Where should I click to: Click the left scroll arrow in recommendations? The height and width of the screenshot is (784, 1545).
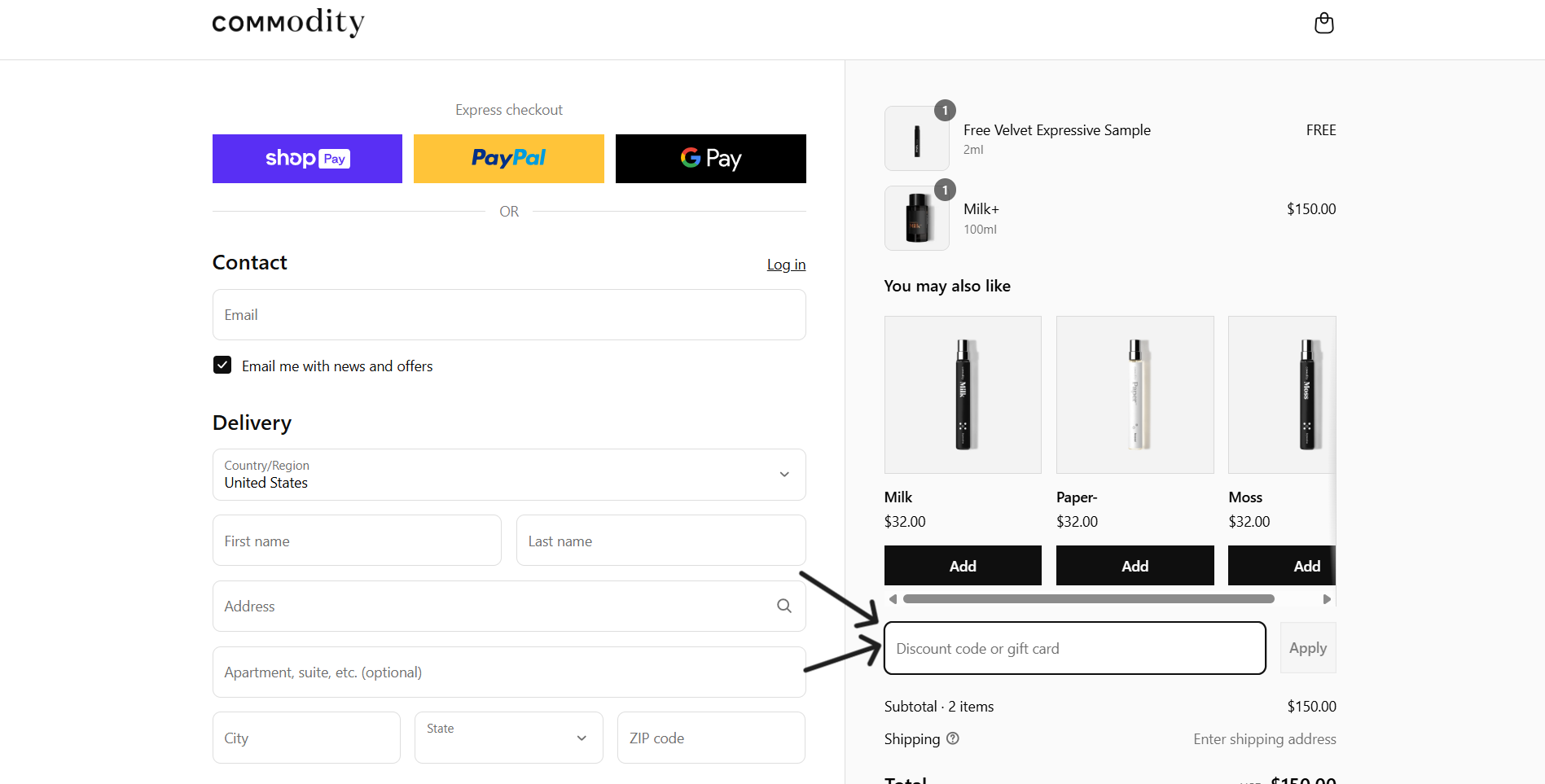tap(893, 599)
